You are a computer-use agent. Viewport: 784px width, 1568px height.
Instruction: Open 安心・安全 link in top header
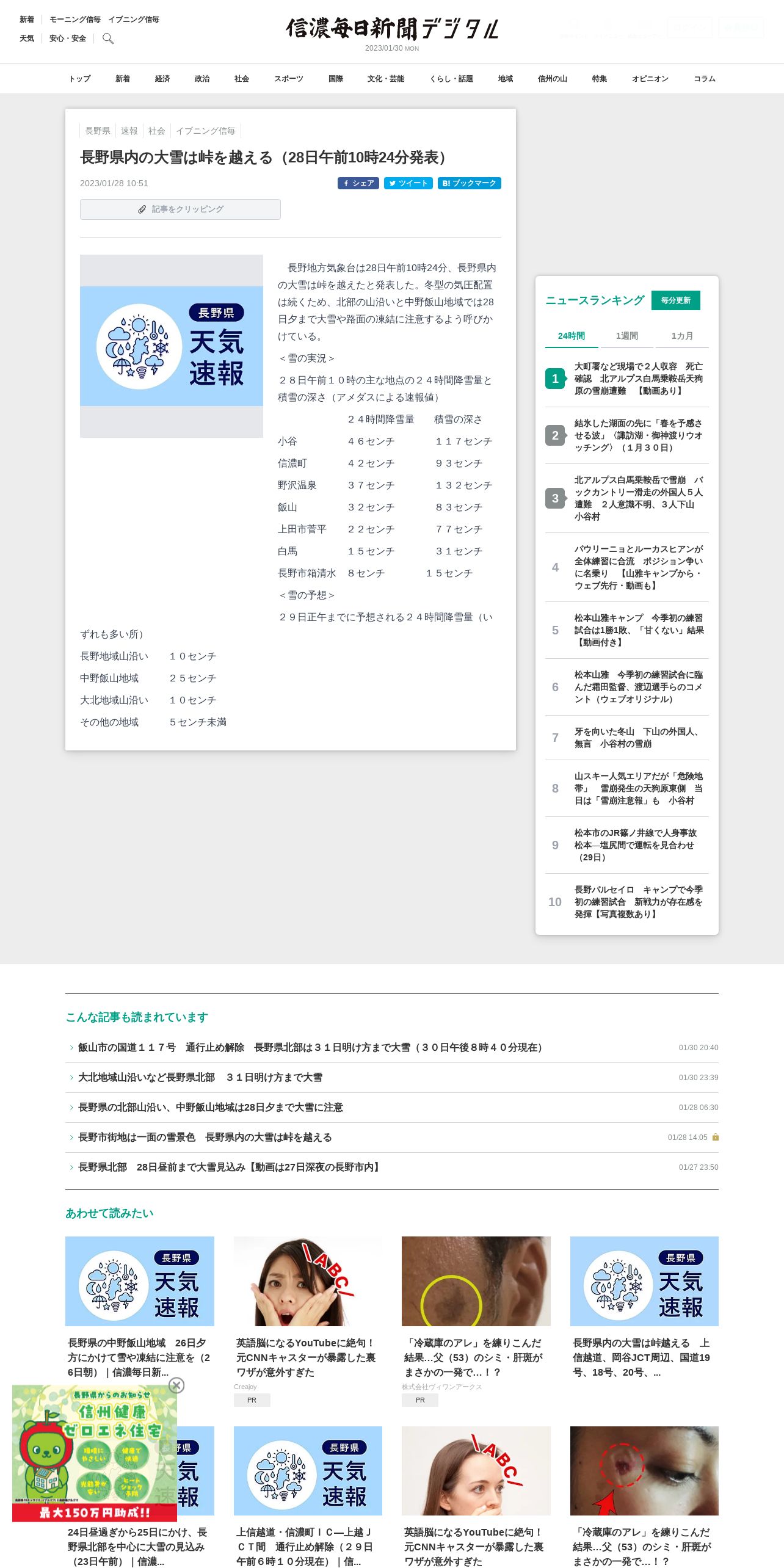coord(68,38)
